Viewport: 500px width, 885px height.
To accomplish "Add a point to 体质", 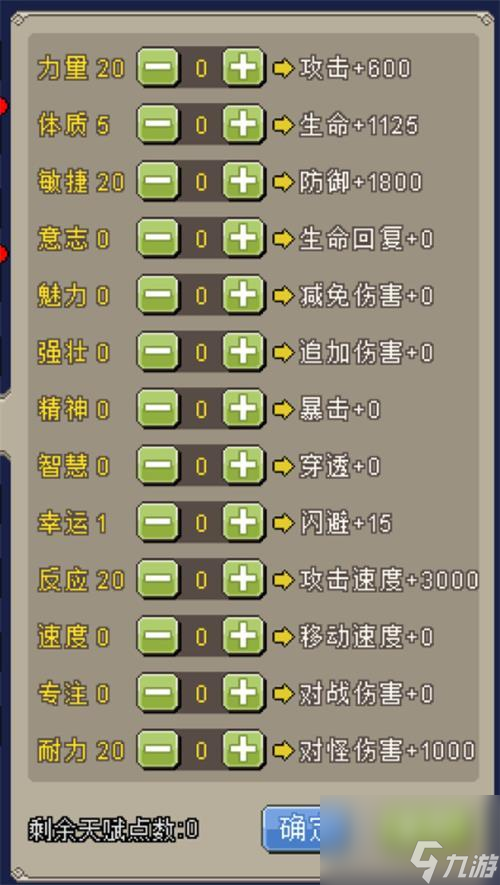I will tap(244, 125).
